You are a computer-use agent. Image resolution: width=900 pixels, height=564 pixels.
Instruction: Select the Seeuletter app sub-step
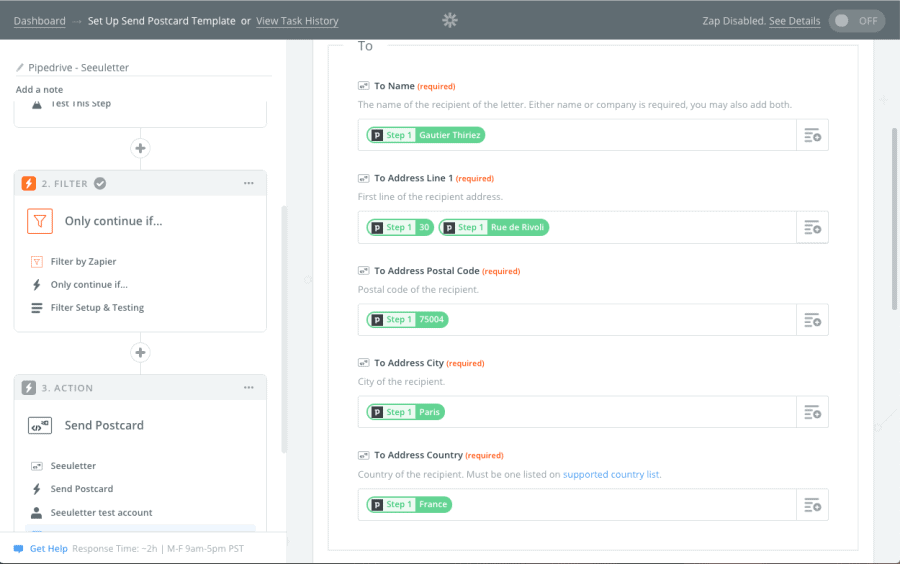coord(73,466)
